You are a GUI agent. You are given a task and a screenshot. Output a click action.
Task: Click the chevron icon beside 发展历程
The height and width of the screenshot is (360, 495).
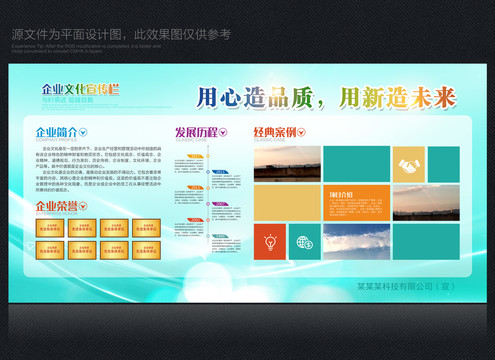click(223, 132)
